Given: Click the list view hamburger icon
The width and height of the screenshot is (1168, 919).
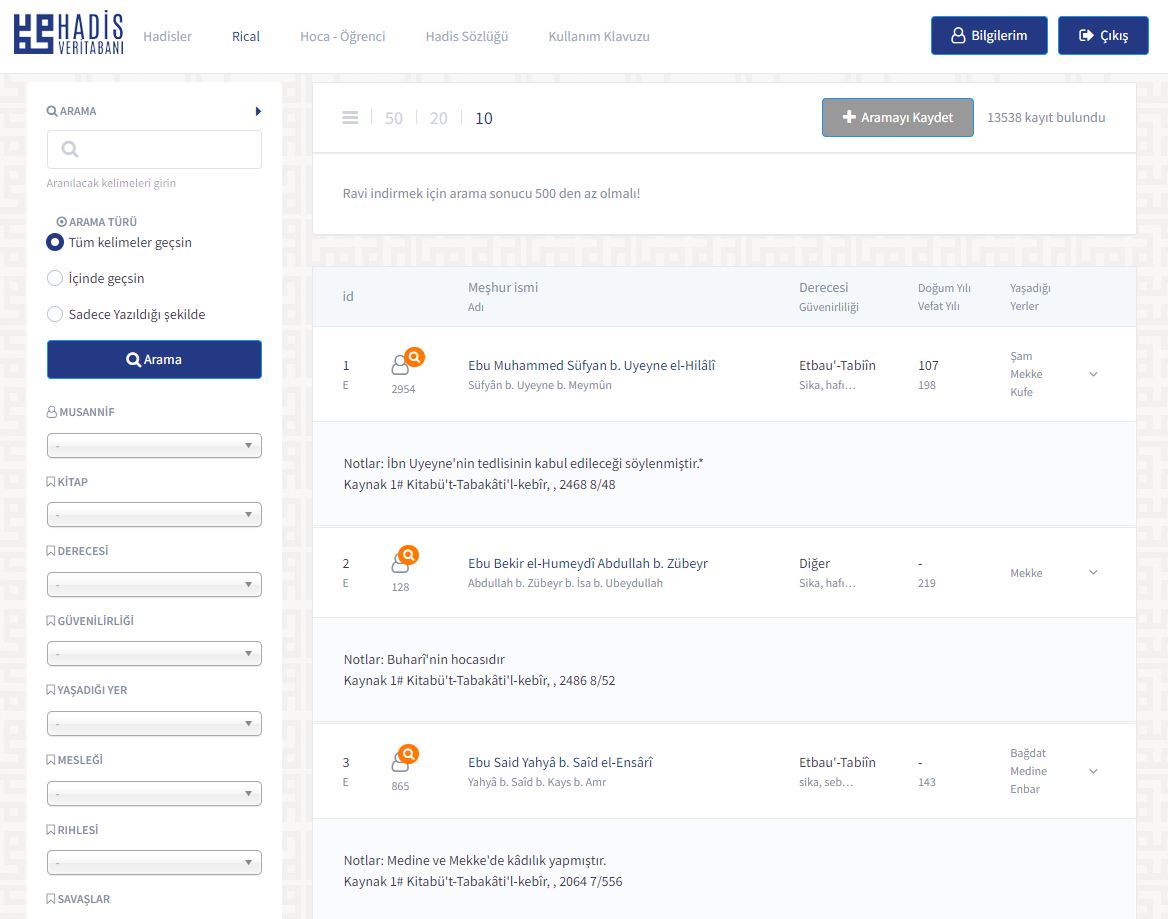Looking at the screenshot, I should [350, 118].
